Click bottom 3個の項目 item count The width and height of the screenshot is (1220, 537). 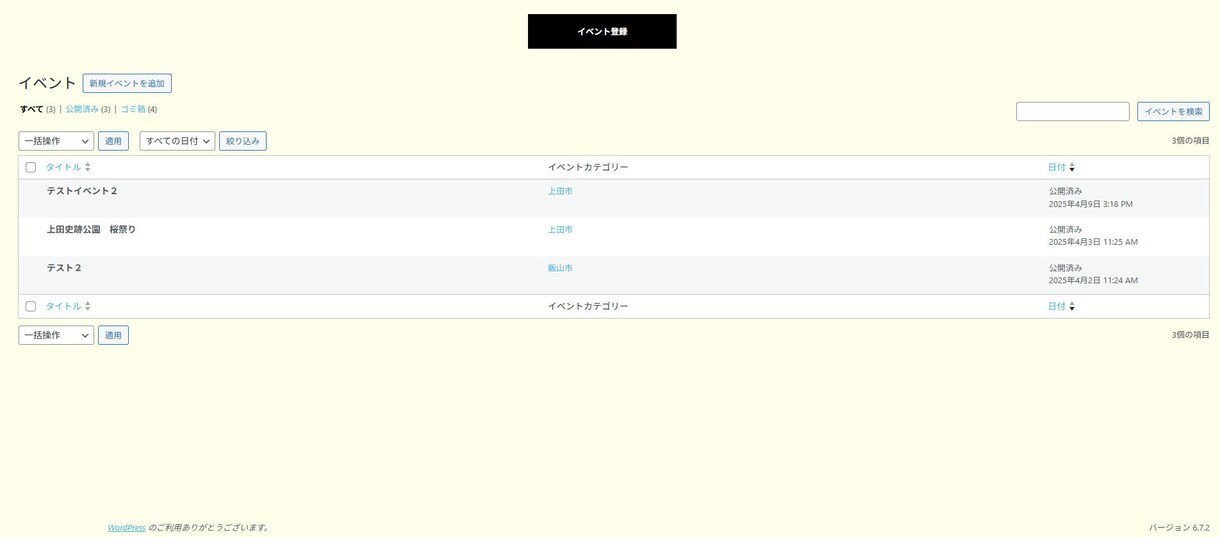pyautogui.click(x=1191, y=335)
